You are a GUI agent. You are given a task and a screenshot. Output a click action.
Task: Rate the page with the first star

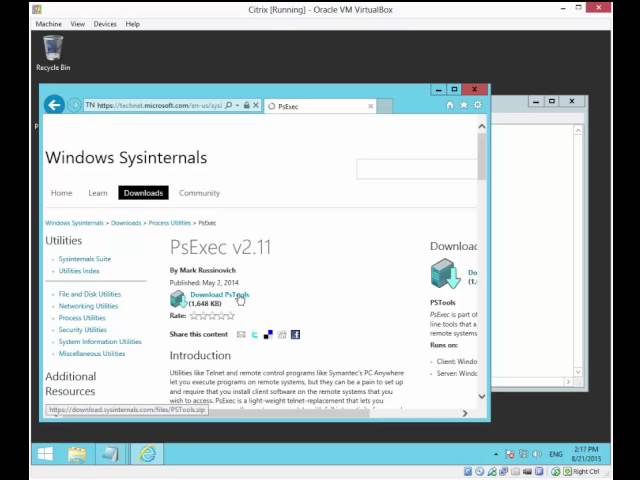195,316
